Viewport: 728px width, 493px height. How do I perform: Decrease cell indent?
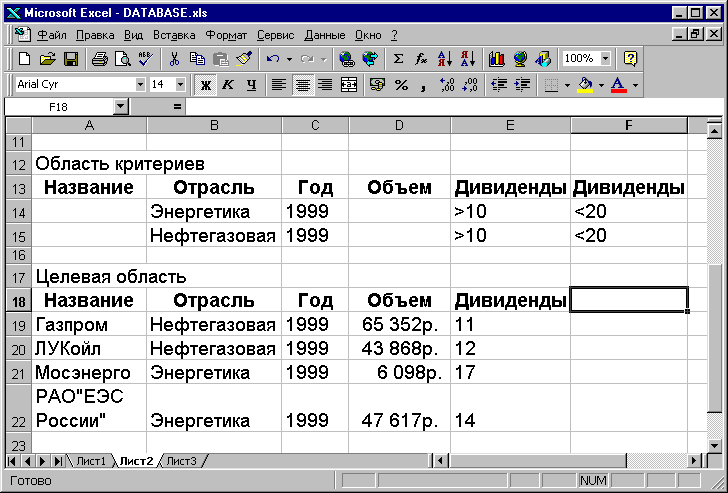pos(499,84)
